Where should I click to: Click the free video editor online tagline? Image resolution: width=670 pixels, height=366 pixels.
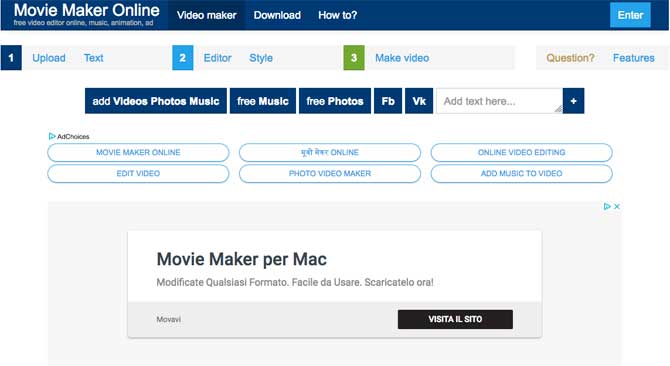pos(83,23)
